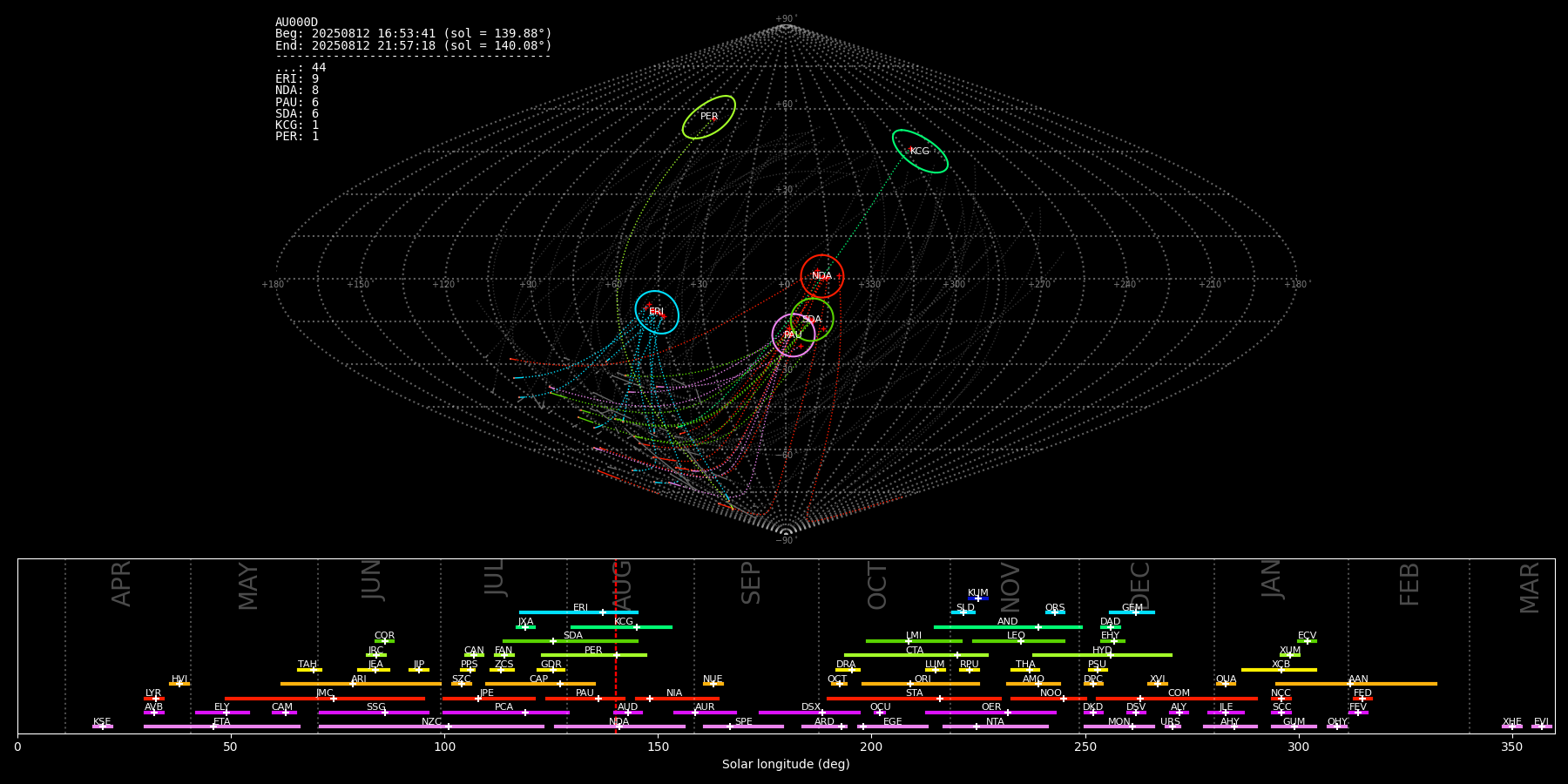Click the COM shower bar
This screenshot has width=1568, height=784.
pyautogui.click(x=1177, y=699)
